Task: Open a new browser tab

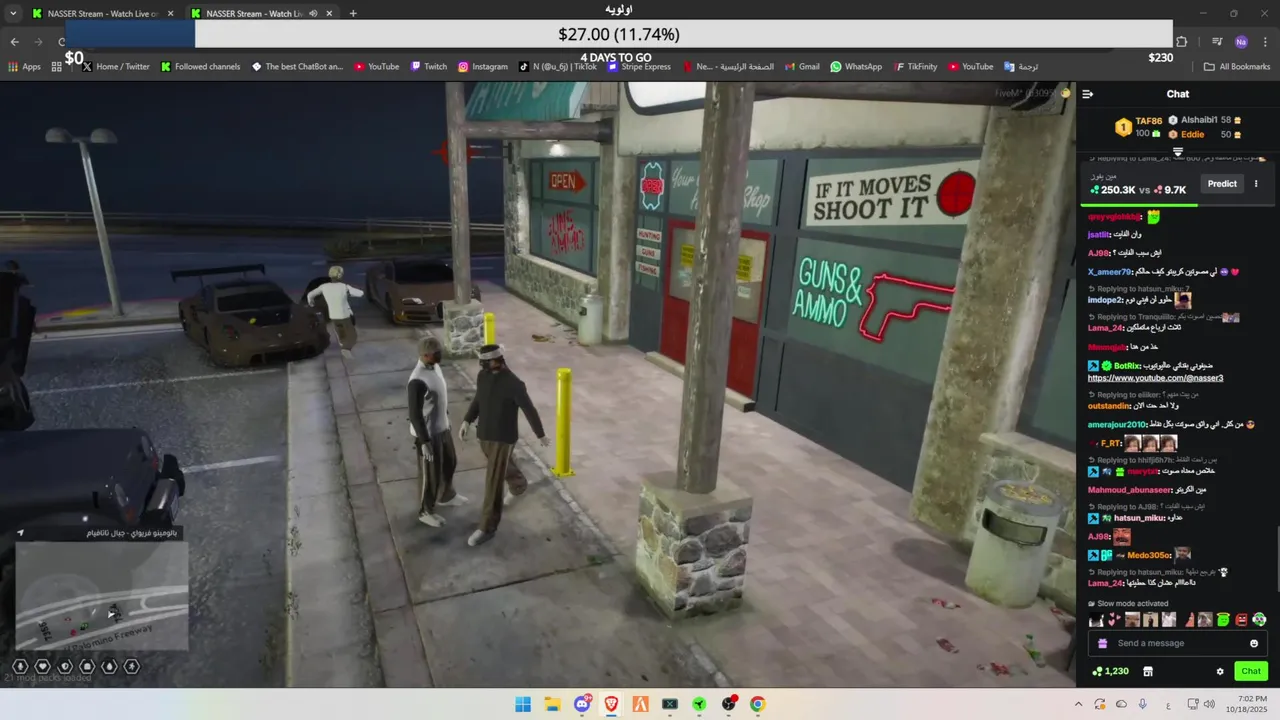Action: [353, 13]
